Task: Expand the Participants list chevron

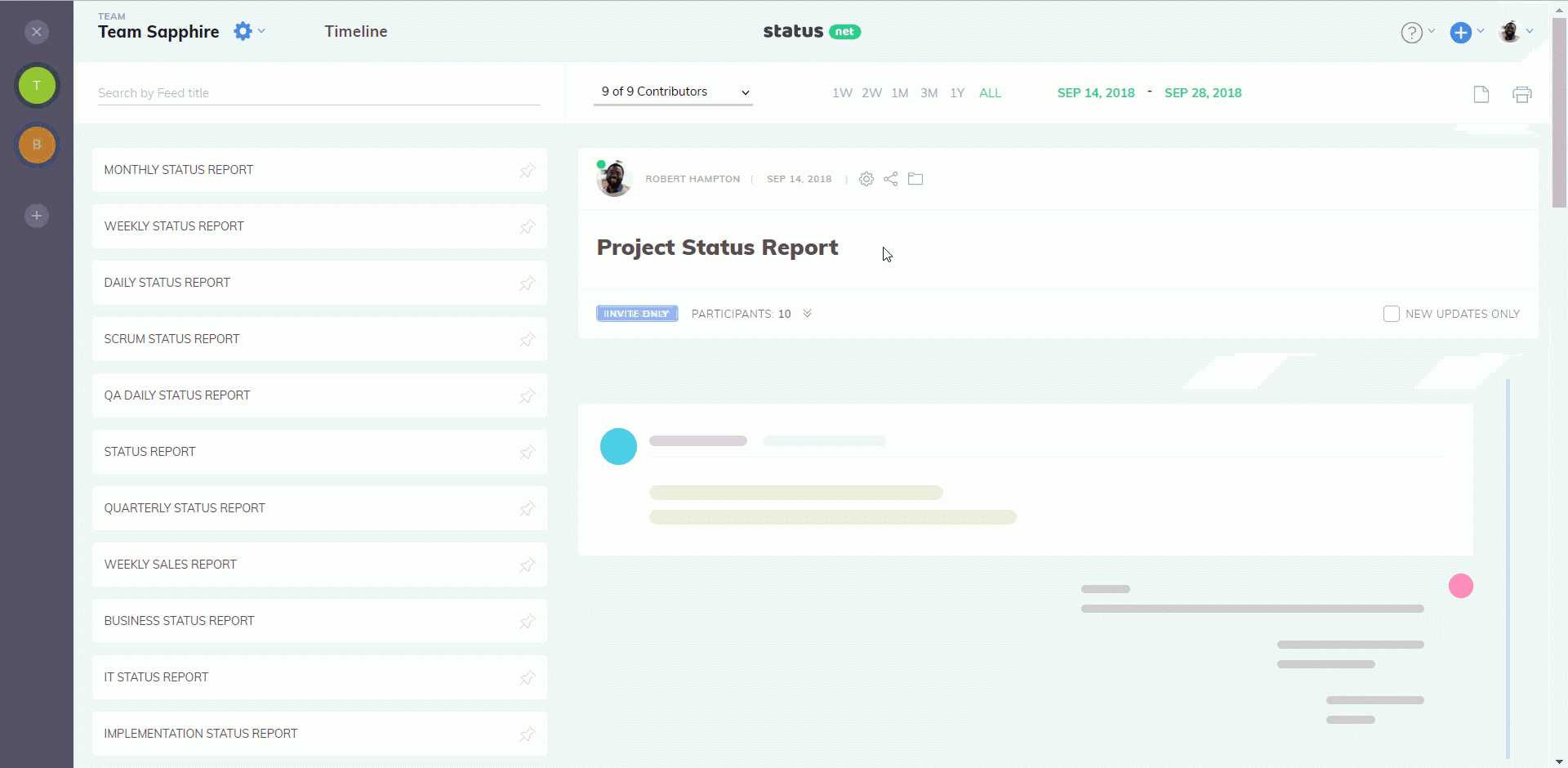Action: tap(807, 314)
